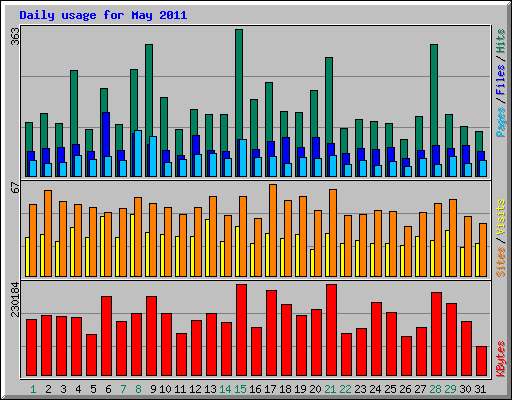Image resolution: width=512 pixels, height=400 pixels.
Task: Click day label '19' on the x-axis
Action: tap(300, 389)
